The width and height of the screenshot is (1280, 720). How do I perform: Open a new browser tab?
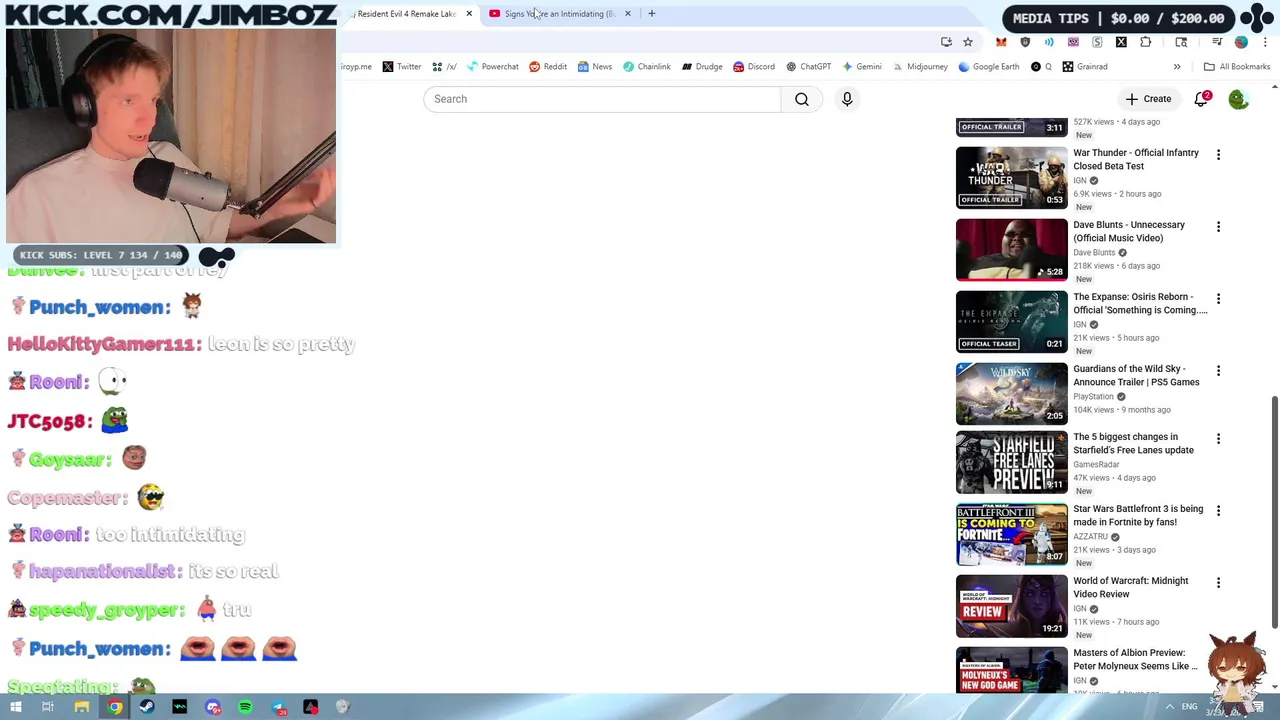(x=652, y=14)
